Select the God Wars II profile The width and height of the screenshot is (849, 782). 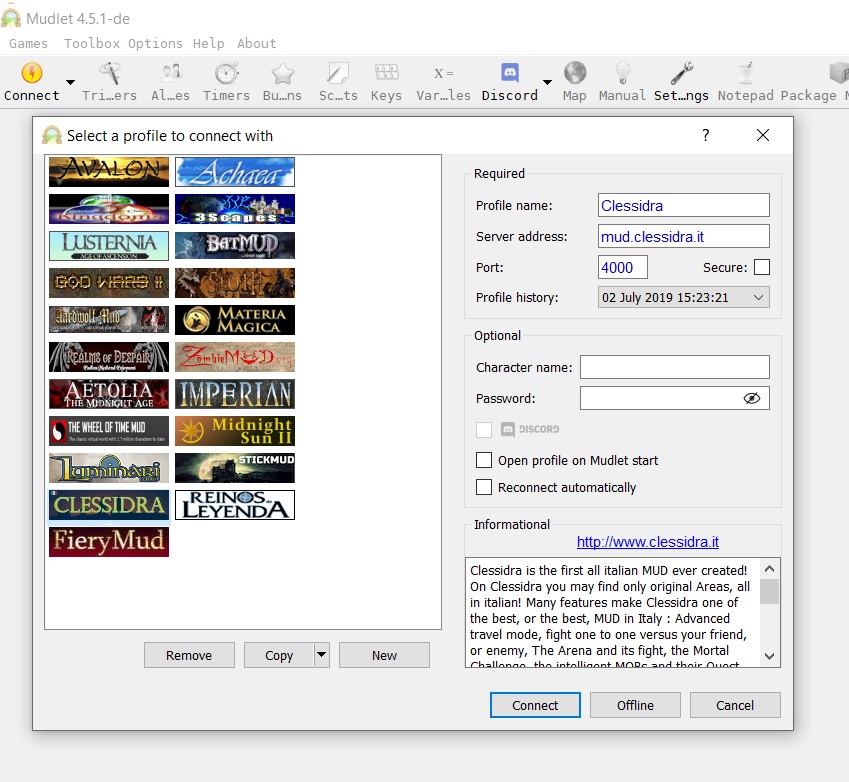coord(109,283)
